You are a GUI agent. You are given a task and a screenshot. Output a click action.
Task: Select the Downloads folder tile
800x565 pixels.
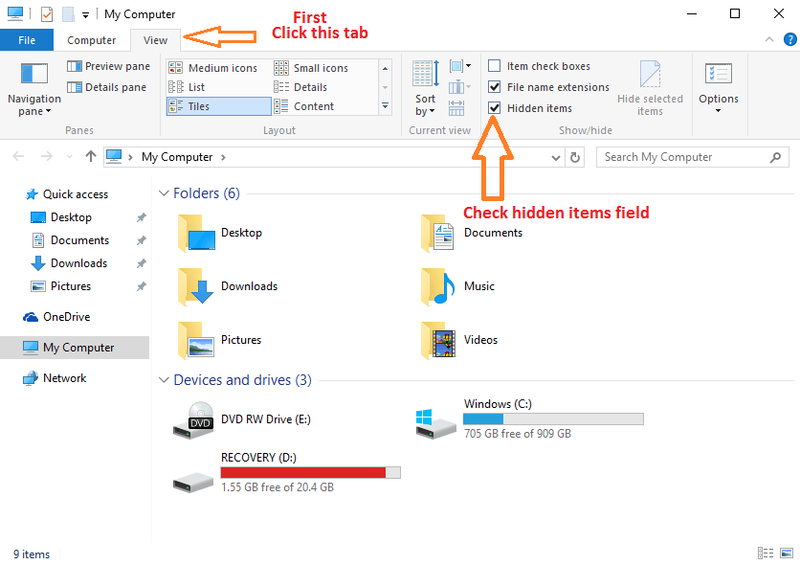click(x=228, y=287)
